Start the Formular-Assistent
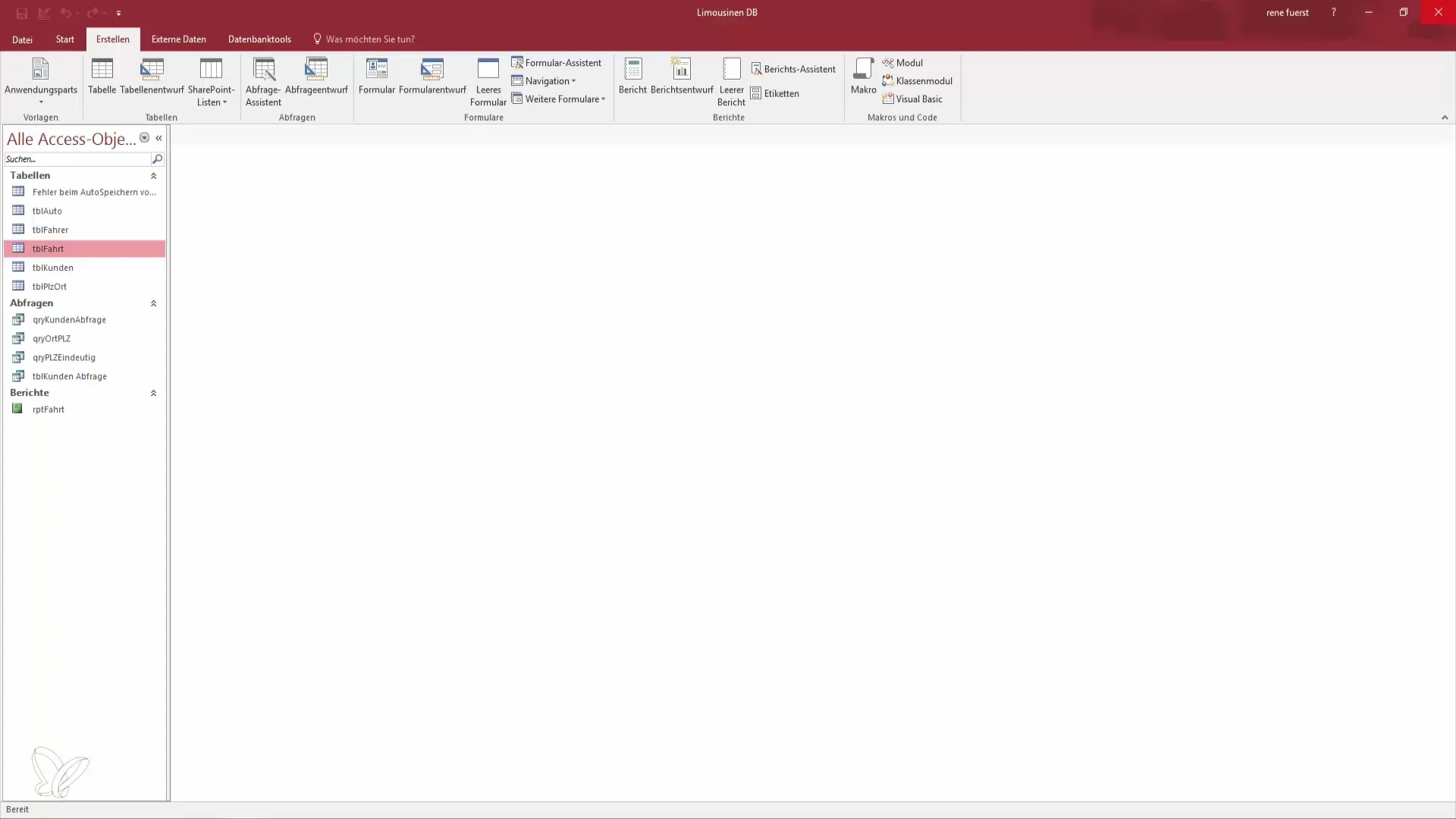1456x819 pixels. [x=556, y=63]
